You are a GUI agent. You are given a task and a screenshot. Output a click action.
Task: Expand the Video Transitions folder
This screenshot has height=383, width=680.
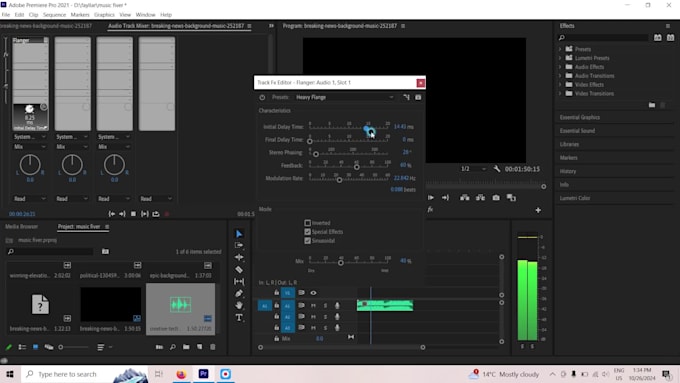click(560, 94)
